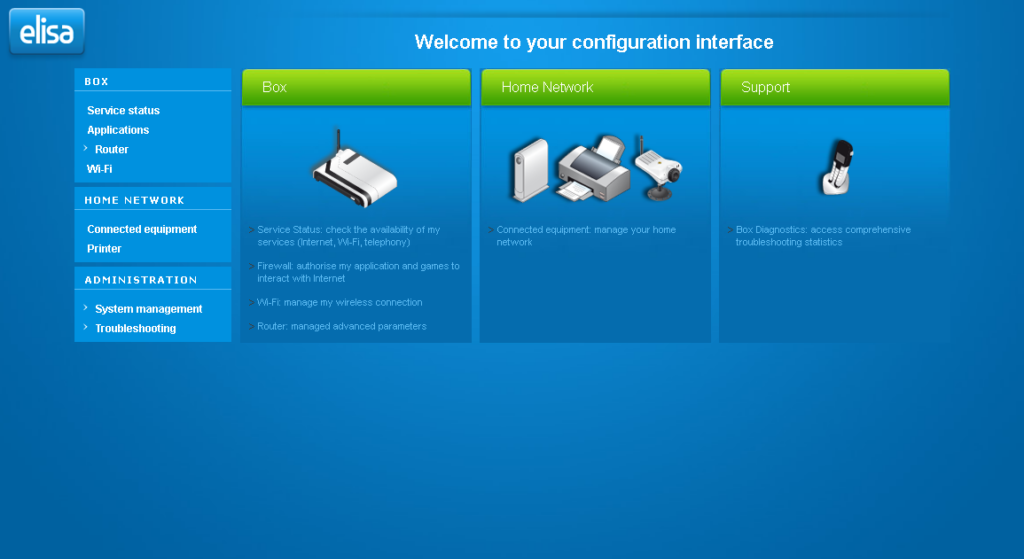Viewport: 1024px width, 559px height.
Task: Open Box Diagnostics troubleshooting statistics link
Action: click(822, 236)
